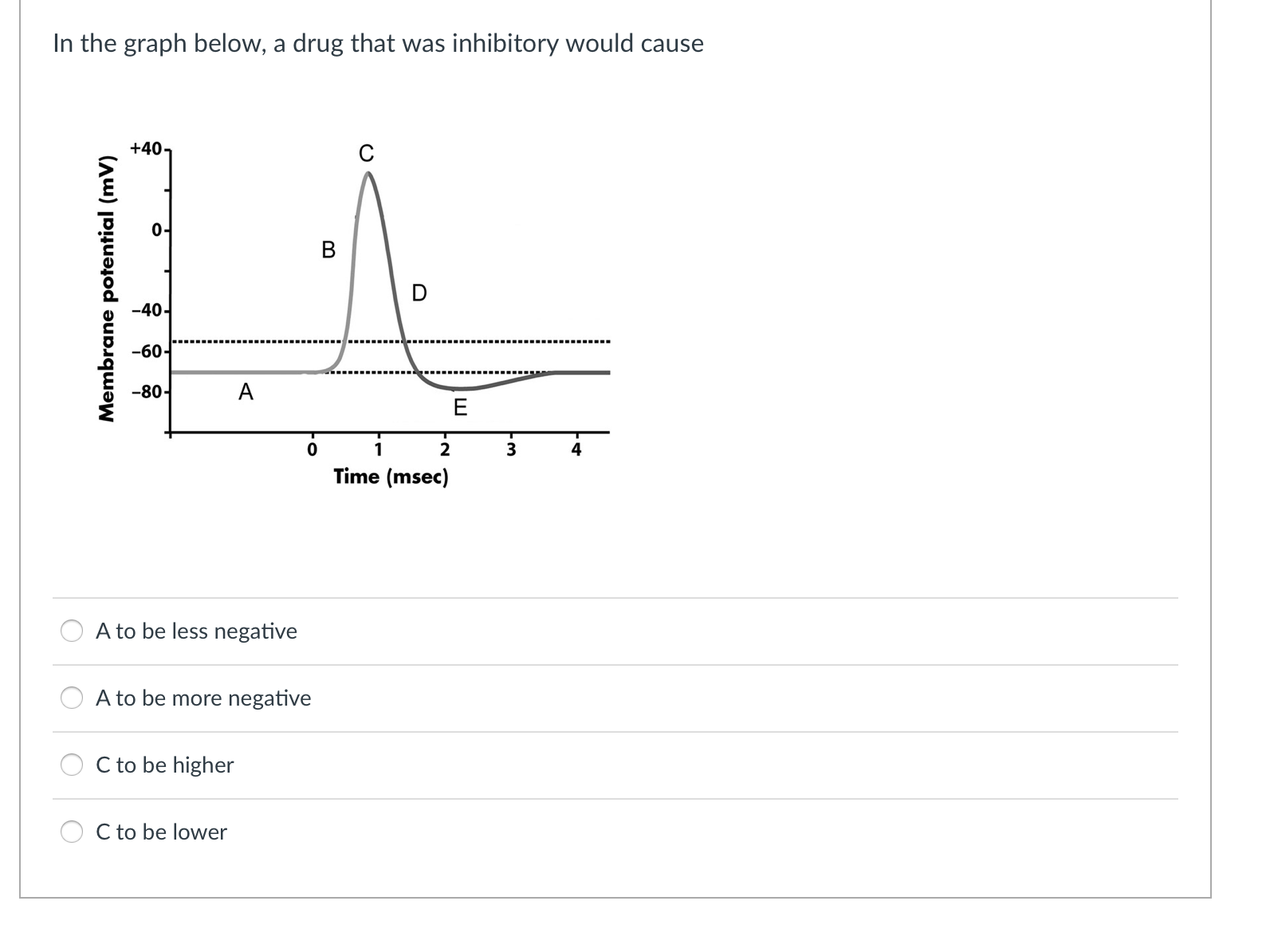The image size is (1266, 952).
Task: Click label A on the resting potential
Action: pos(246,392)
